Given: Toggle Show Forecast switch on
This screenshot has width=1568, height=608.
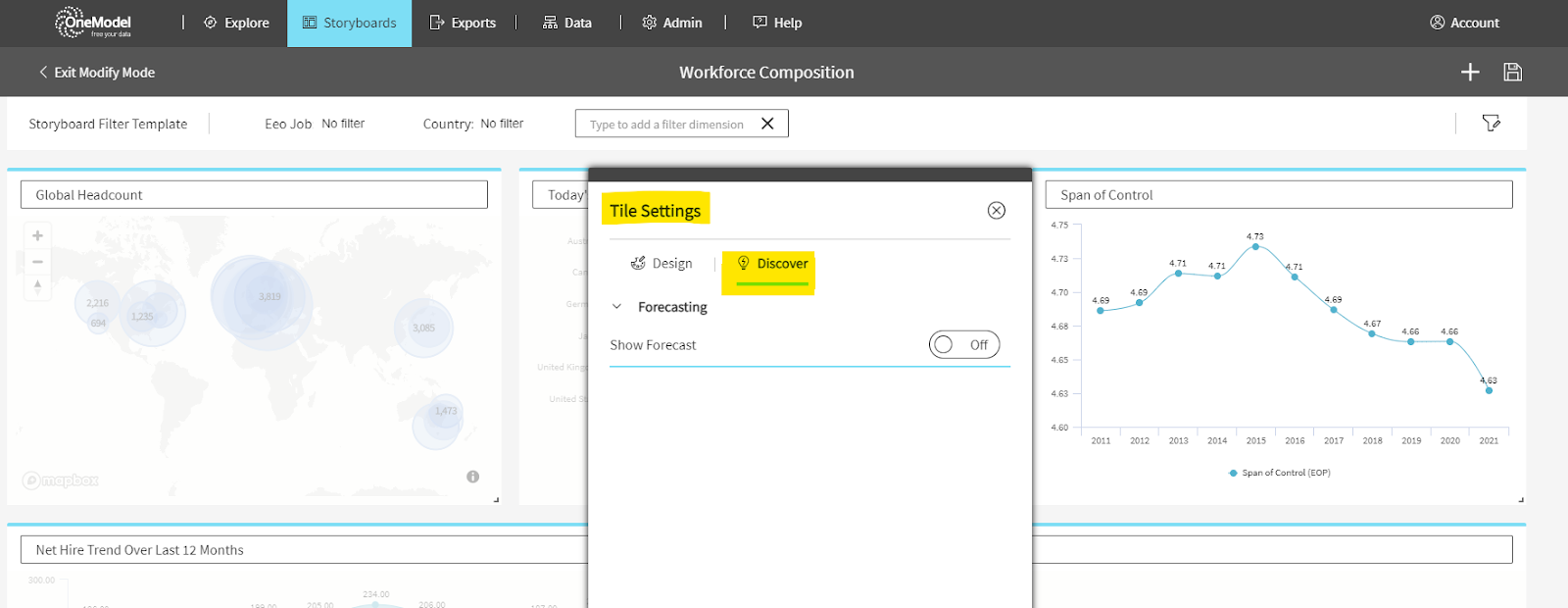Looking at the screenshot, I should point(963,344).
